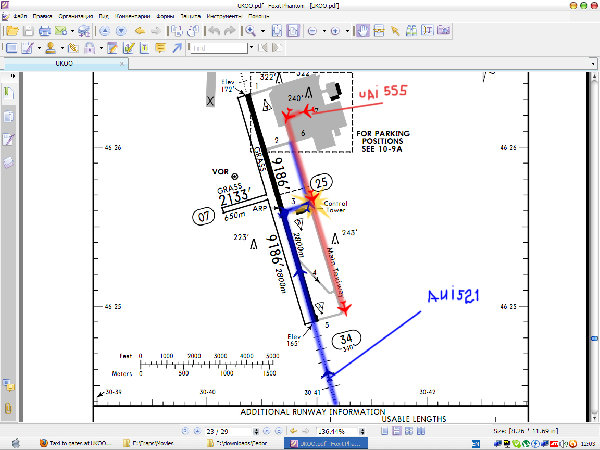600x450 pixels.
Task: Open the Stamp tool dropdown arrow
Action: (62, 48)
